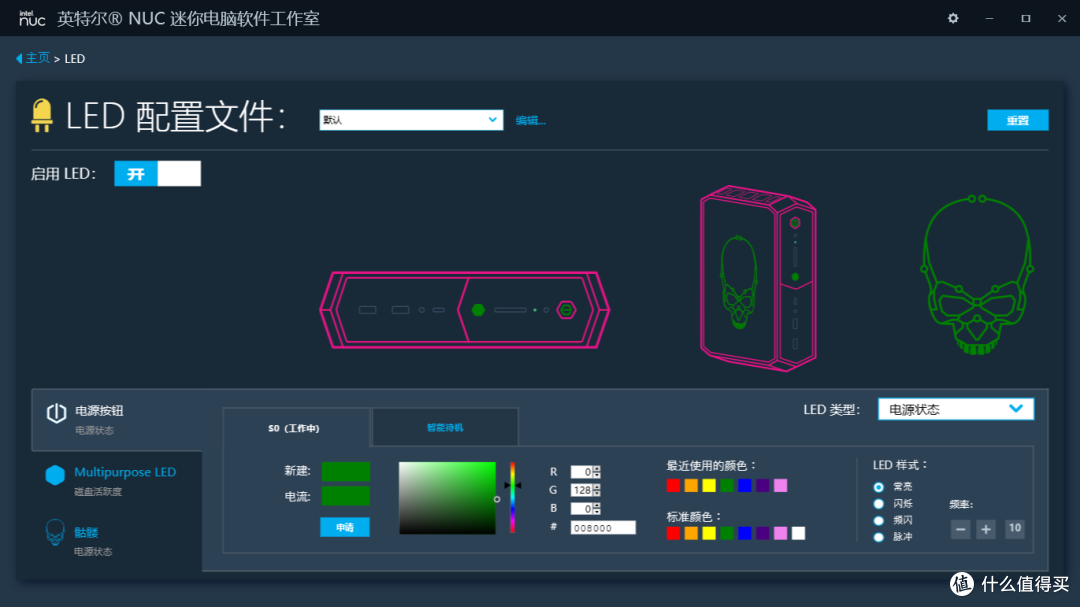Screen dimensions: 1080x607
Task: Increase frequency with plus button
Action: coord(986,529)
